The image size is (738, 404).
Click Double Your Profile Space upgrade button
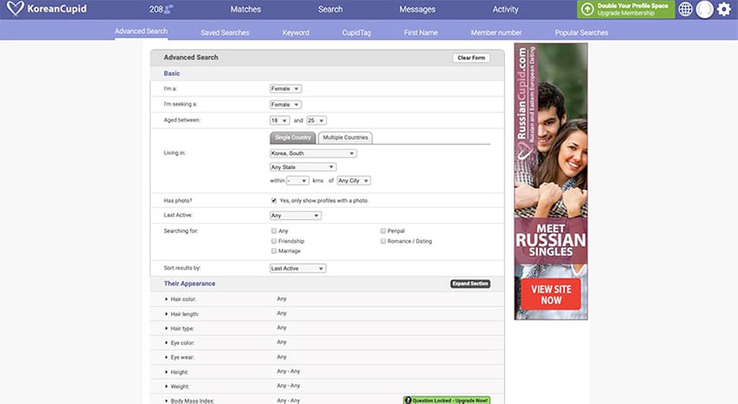pyautogui.click(x=626, y=9)
